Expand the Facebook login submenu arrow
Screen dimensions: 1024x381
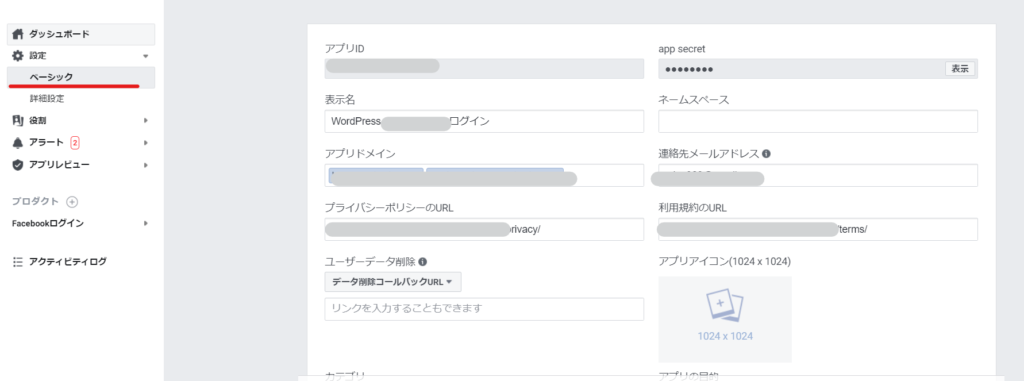click(146, 224)
